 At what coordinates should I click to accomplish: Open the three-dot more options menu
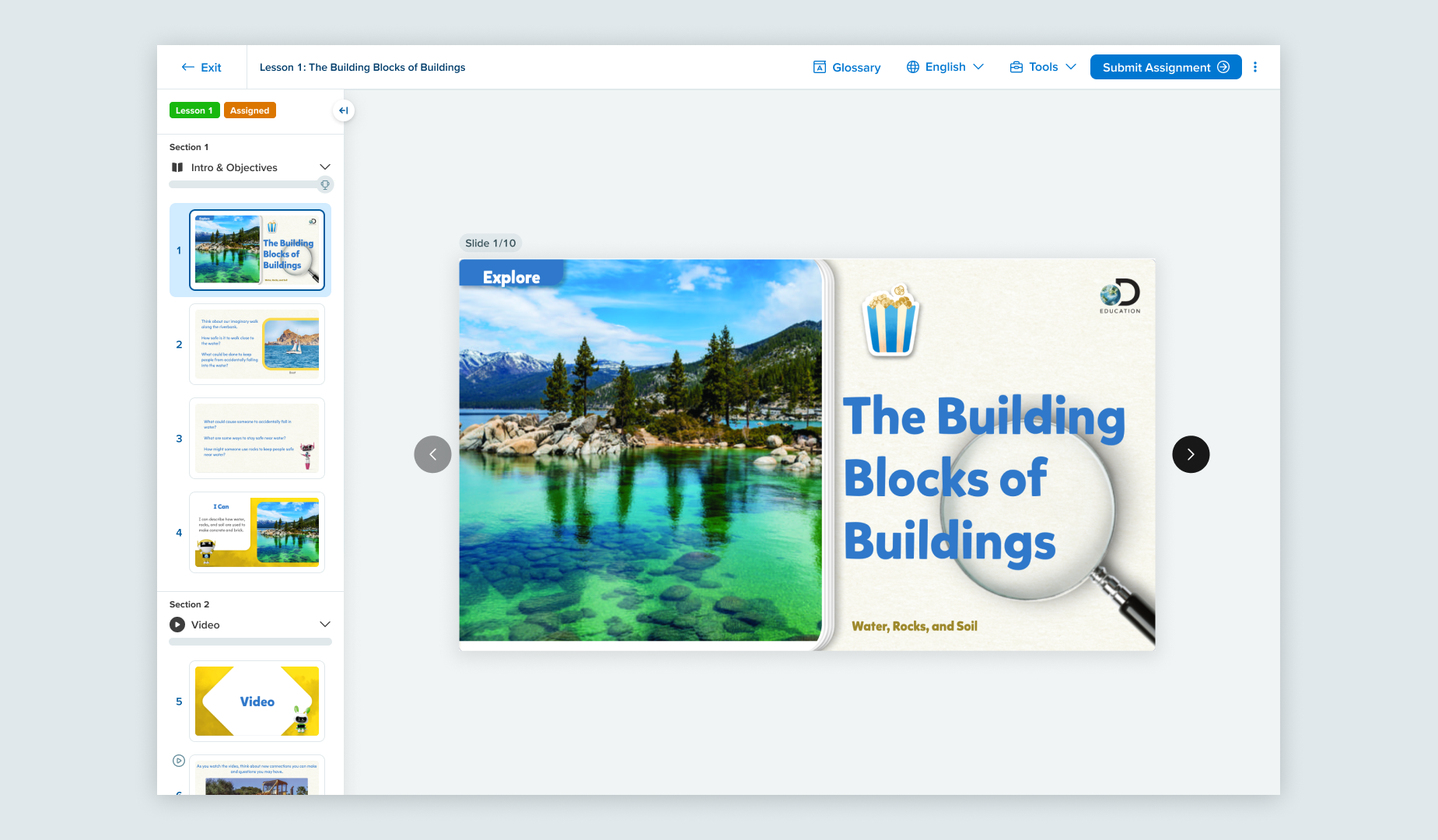click(x=1255, y=67)
